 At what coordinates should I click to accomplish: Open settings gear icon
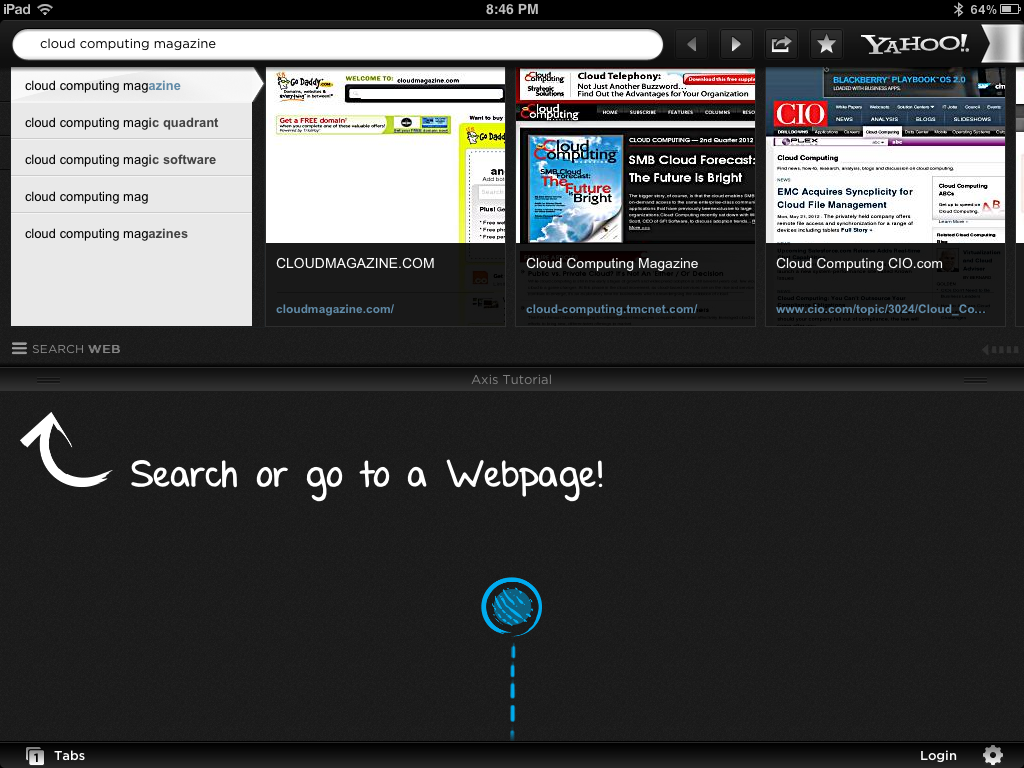point(992,755)
